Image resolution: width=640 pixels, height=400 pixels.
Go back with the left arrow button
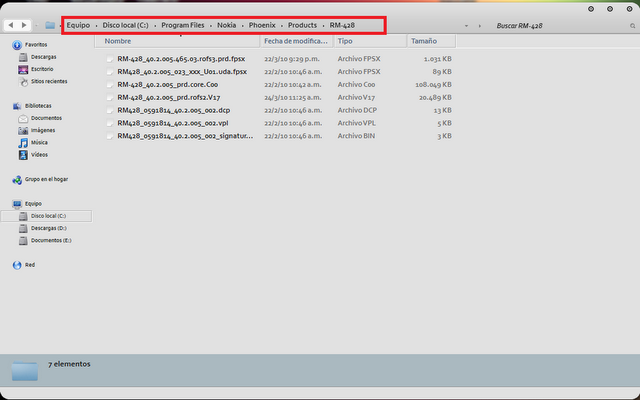(11, 25)
